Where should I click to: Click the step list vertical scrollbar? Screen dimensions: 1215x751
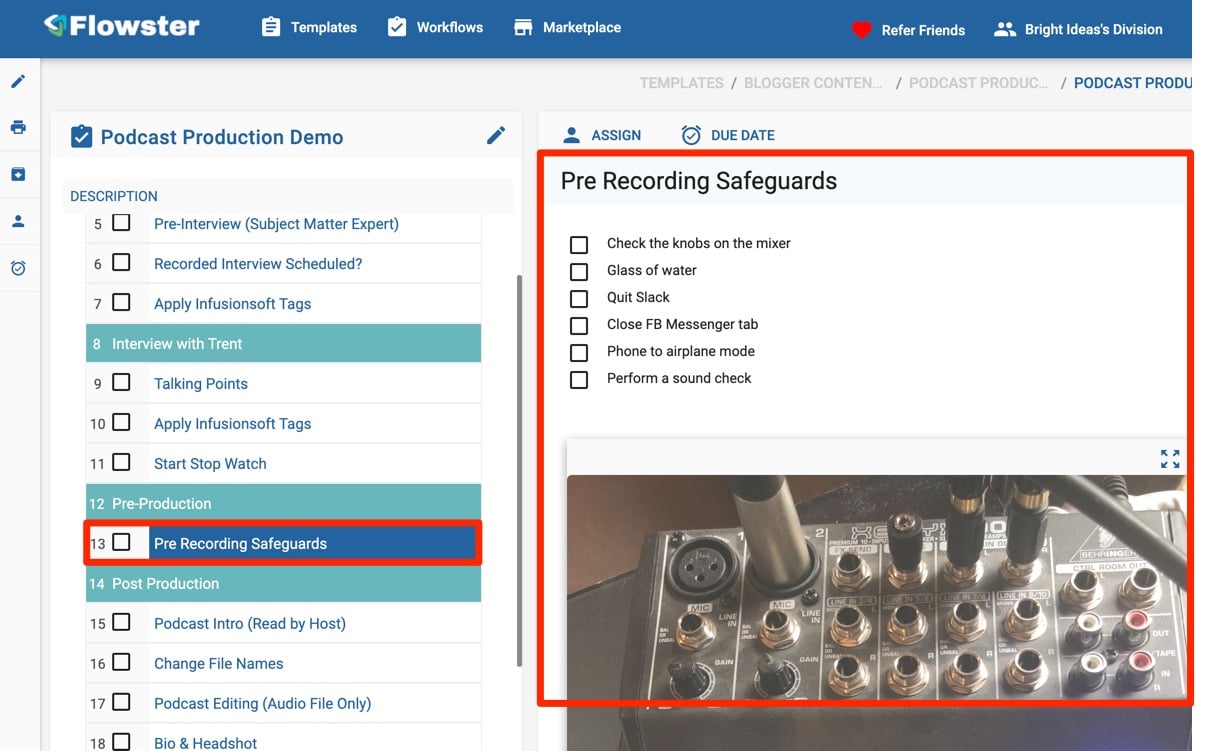point(518,470)
